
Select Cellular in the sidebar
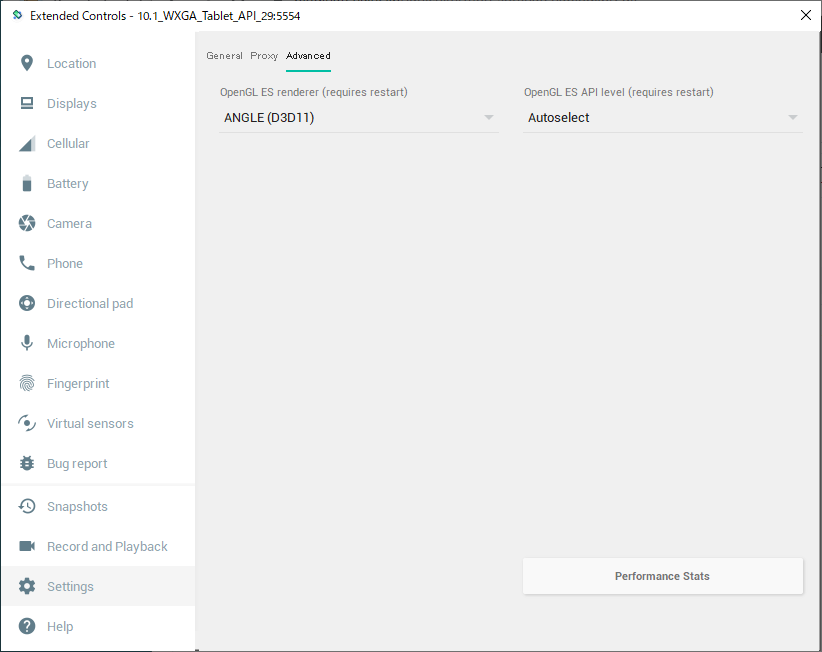coord(68,144)
